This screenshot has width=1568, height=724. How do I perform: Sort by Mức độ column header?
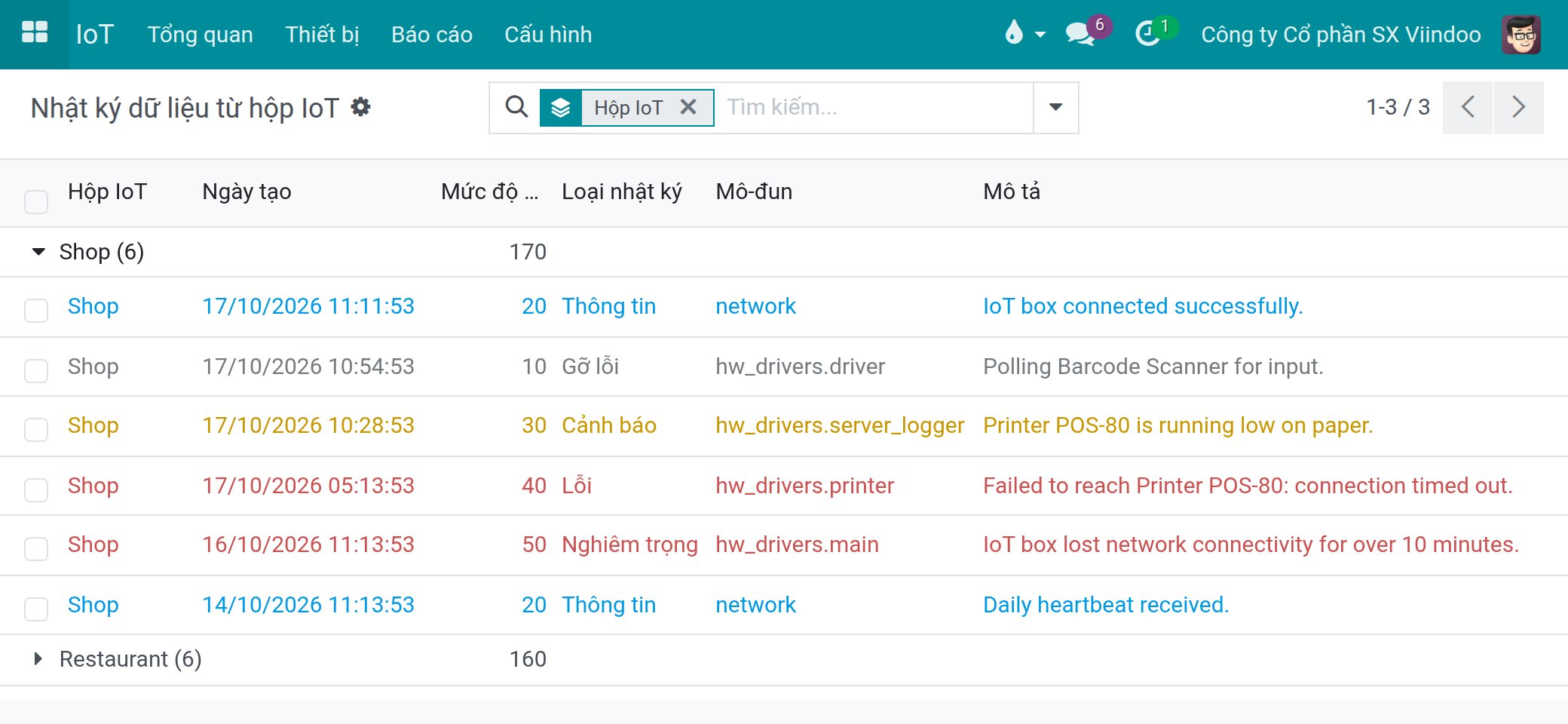490,192
